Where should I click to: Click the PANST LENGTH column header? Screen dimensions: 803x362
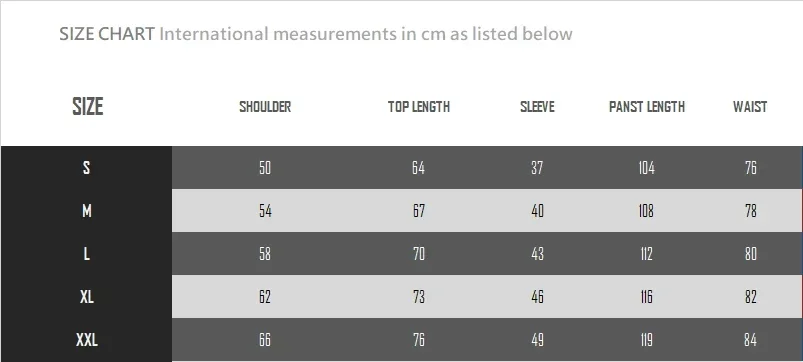coord(647,107)
